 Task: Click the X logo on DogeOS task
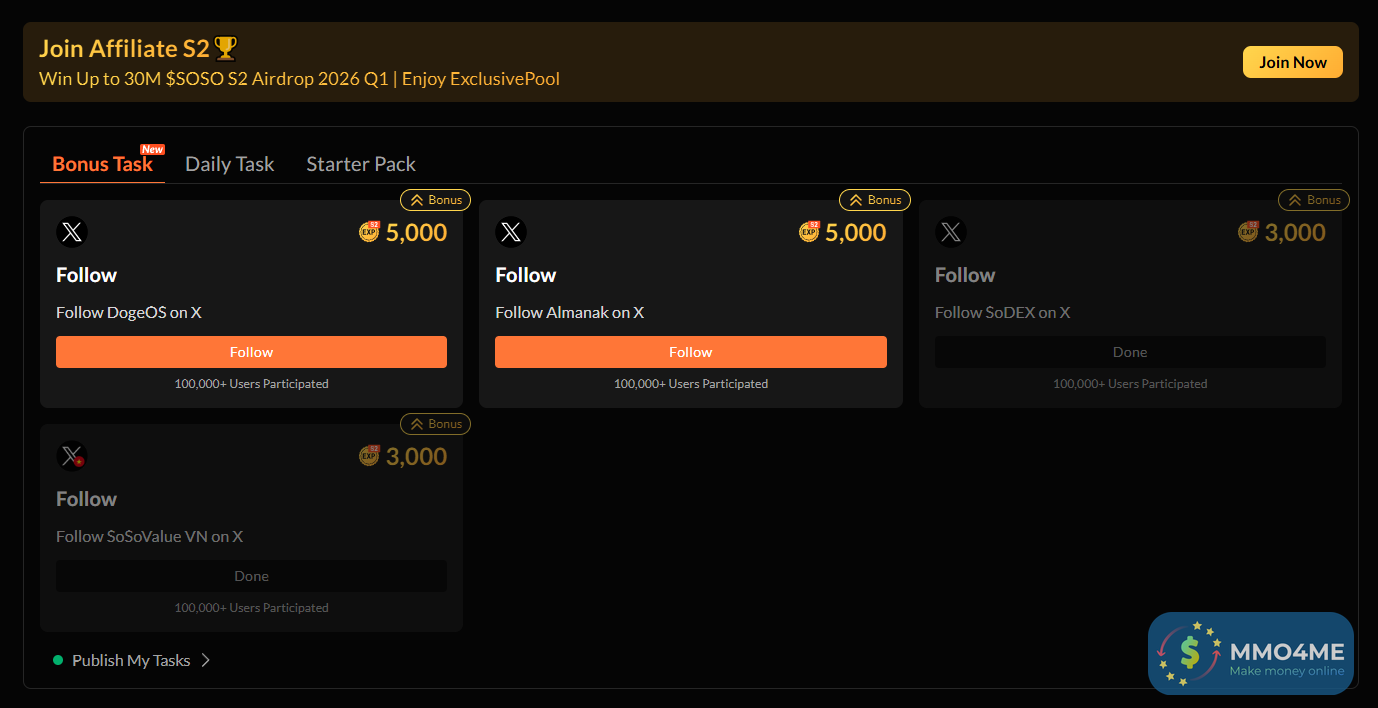[72, 233]
